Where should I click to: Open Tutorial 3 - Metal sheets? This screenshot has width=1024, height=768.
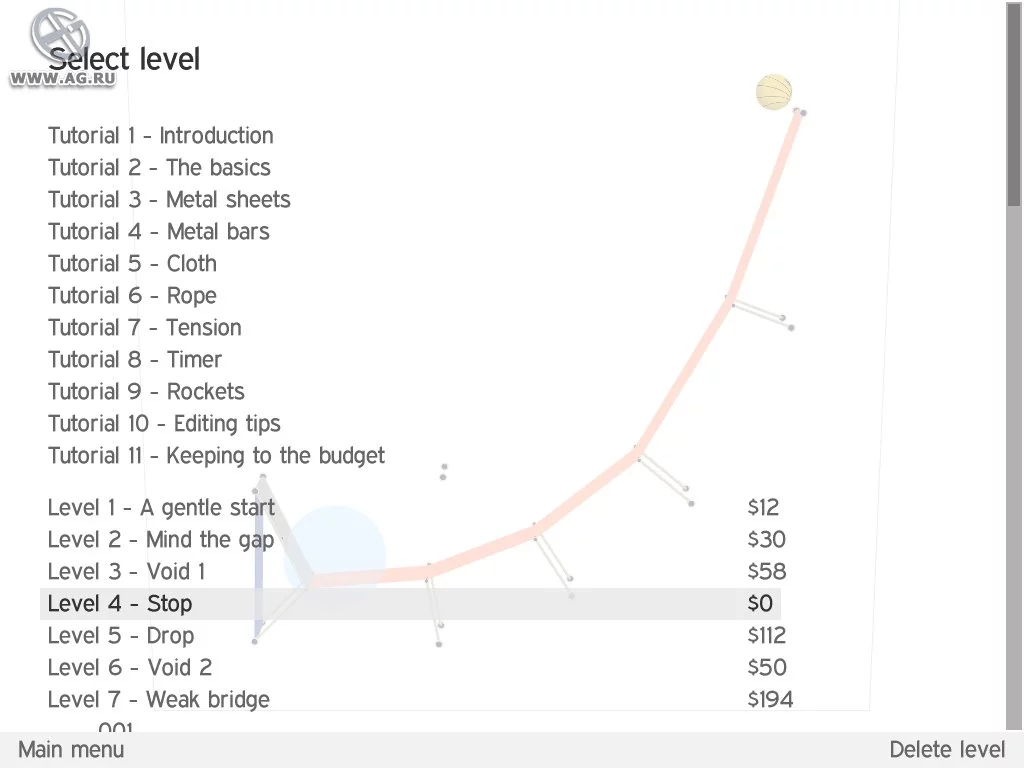click(x=169, y=200)
